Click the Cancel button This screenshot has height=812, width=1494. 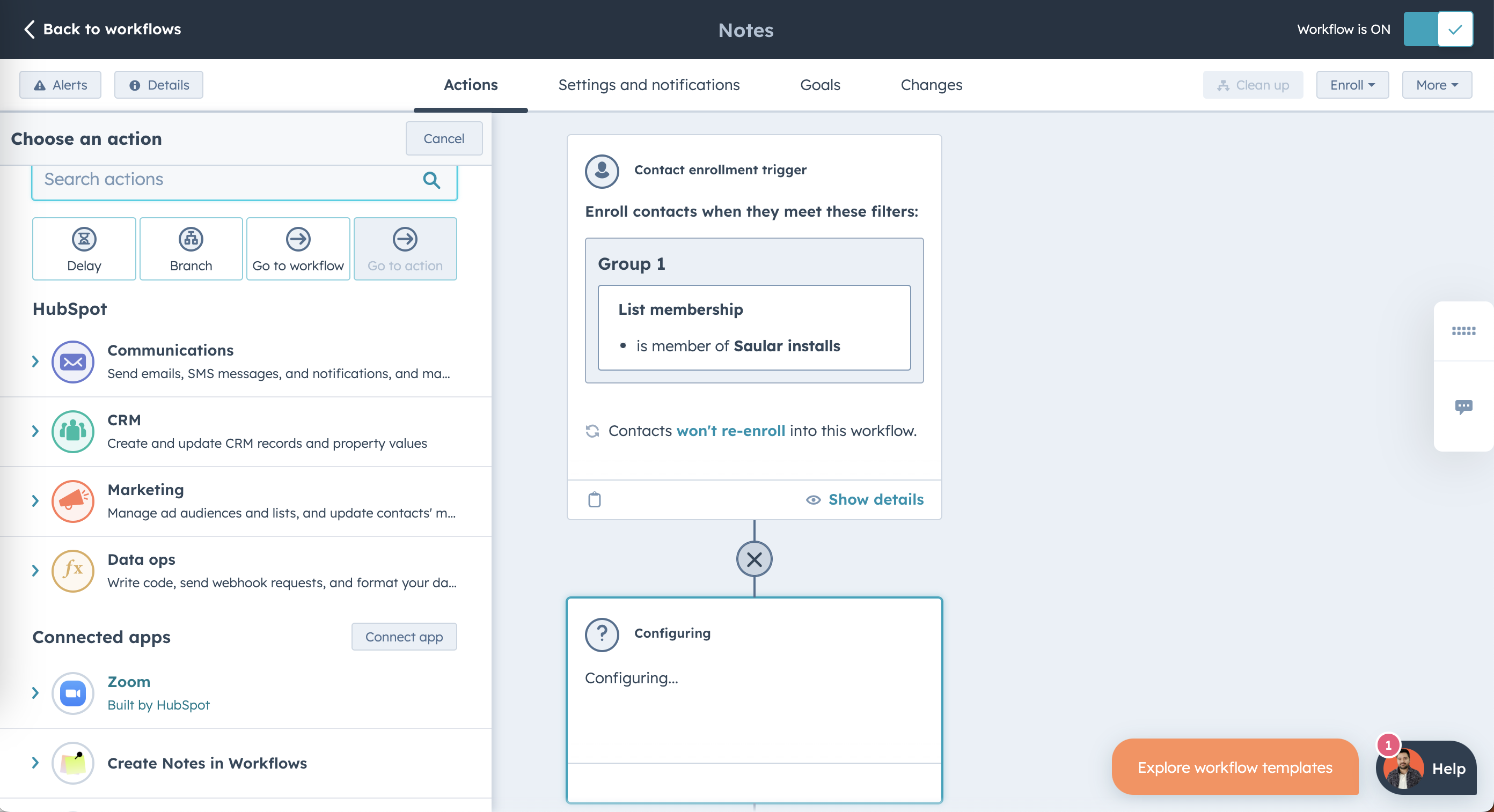(x=444, y=138)
